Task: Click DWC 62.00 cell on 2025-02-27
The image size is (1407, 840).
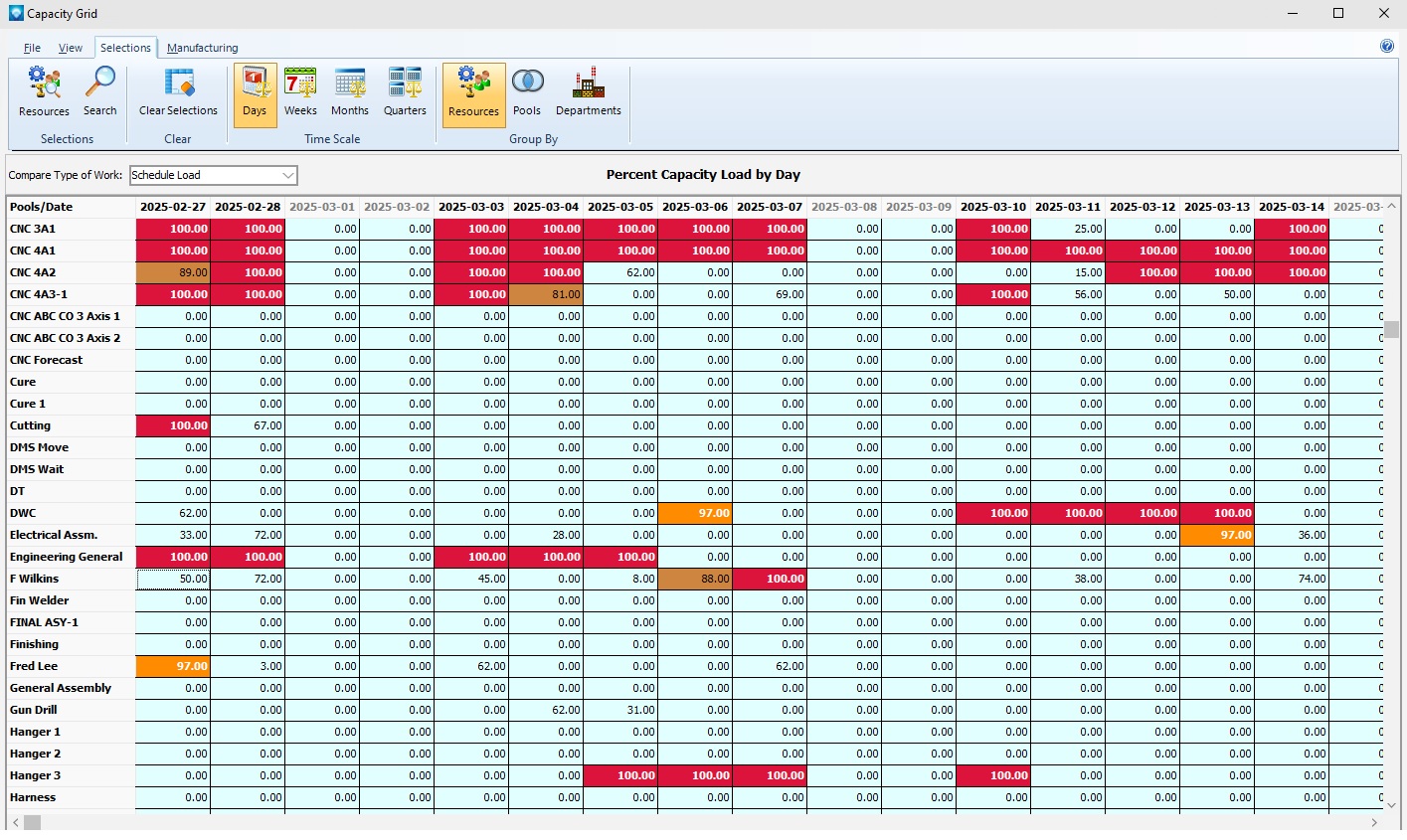Action: click(x=173, y=513)
